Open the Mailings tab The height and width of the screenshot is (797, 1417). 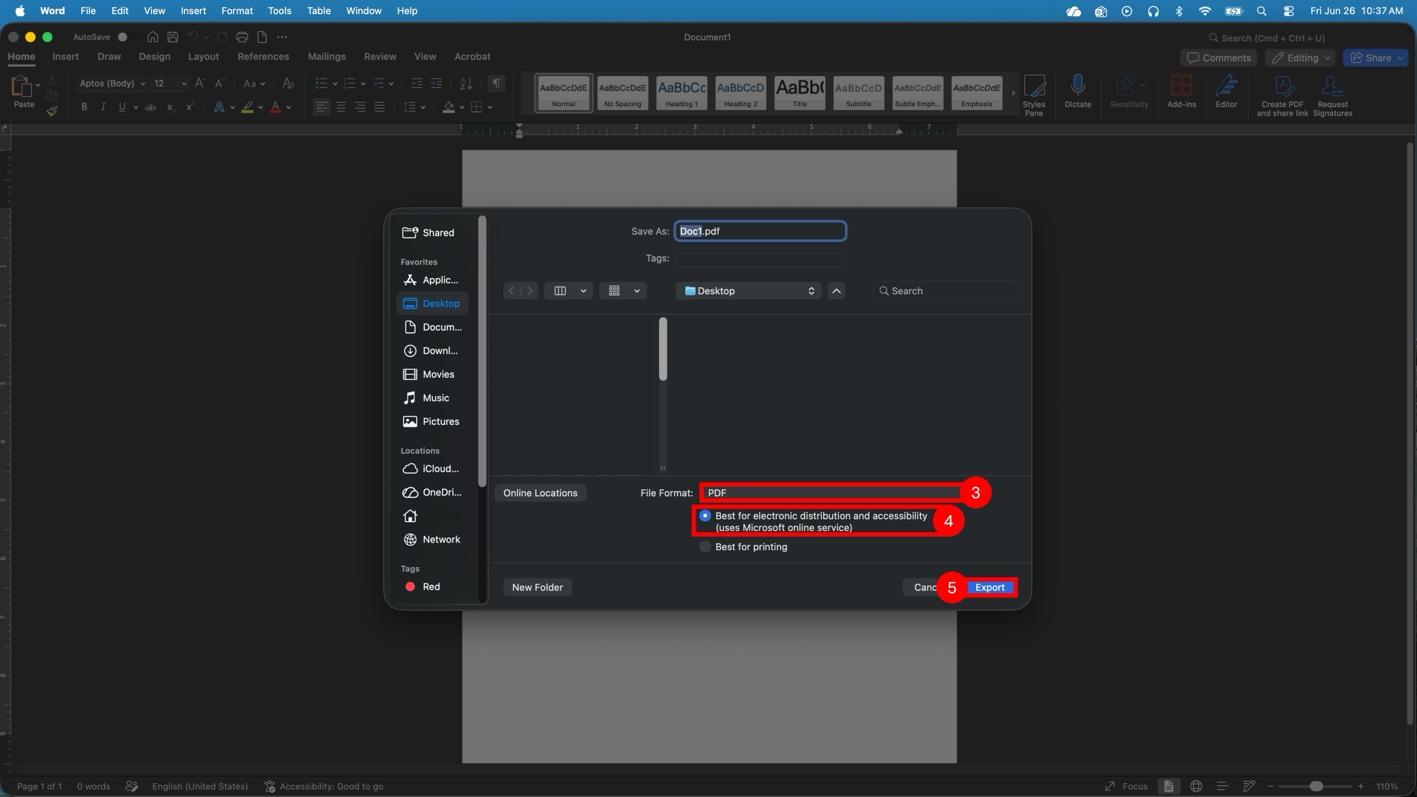tap(326, 57)
